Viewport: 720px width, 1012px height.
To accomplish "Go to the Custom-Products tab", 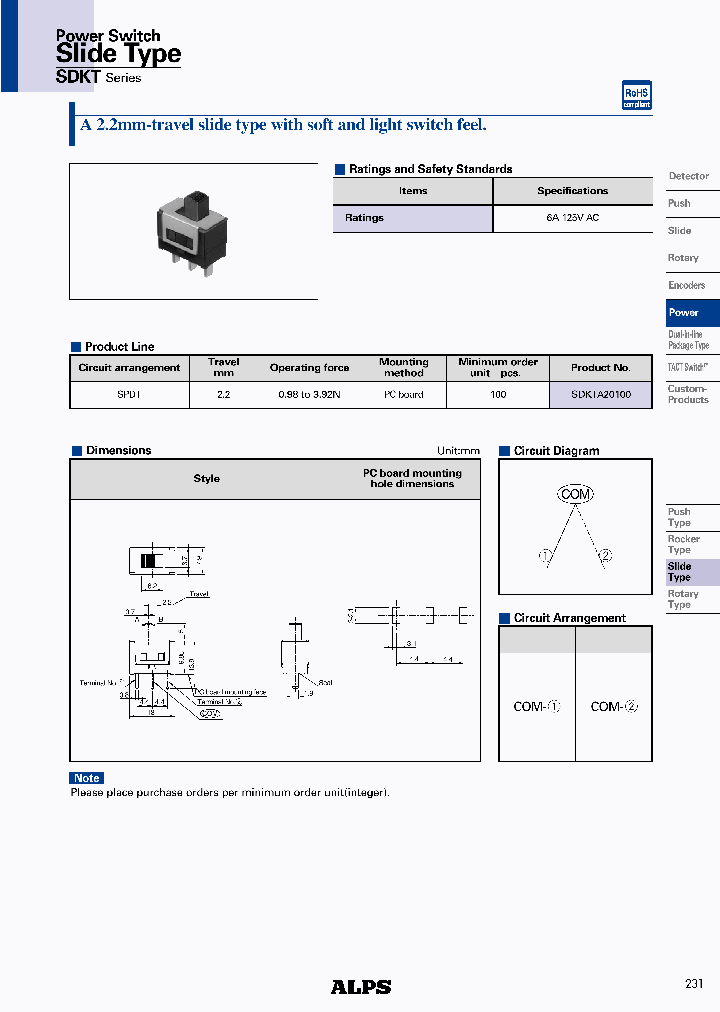I will point(688,394).
